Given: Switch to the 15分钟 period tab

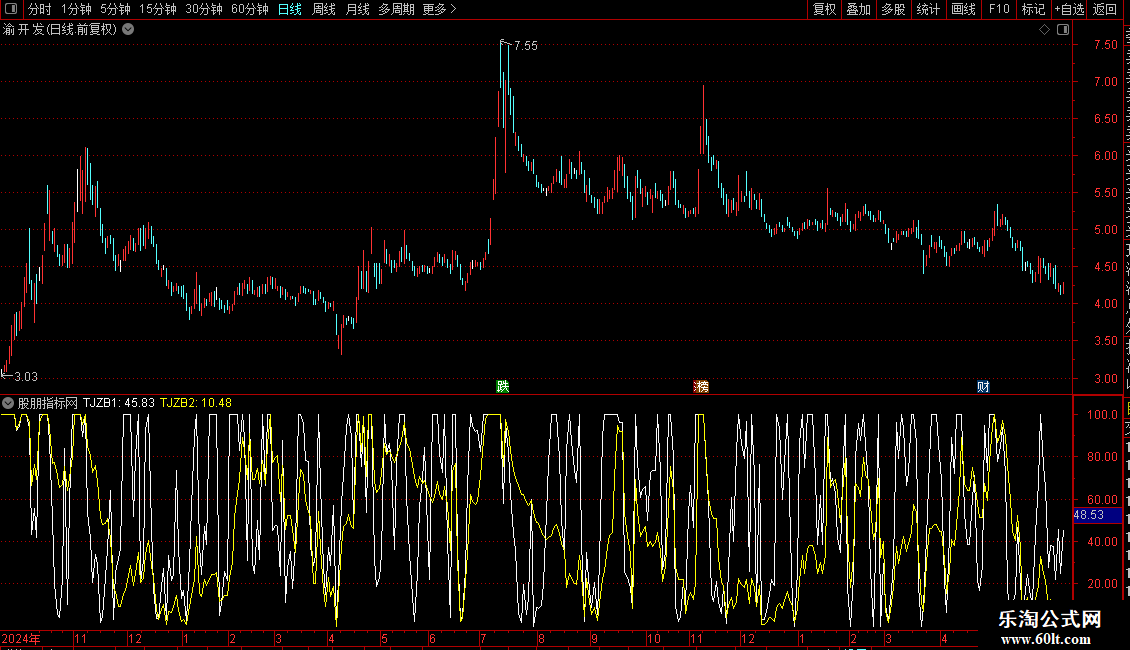Looking at the screenshot, I should [158, 9].
